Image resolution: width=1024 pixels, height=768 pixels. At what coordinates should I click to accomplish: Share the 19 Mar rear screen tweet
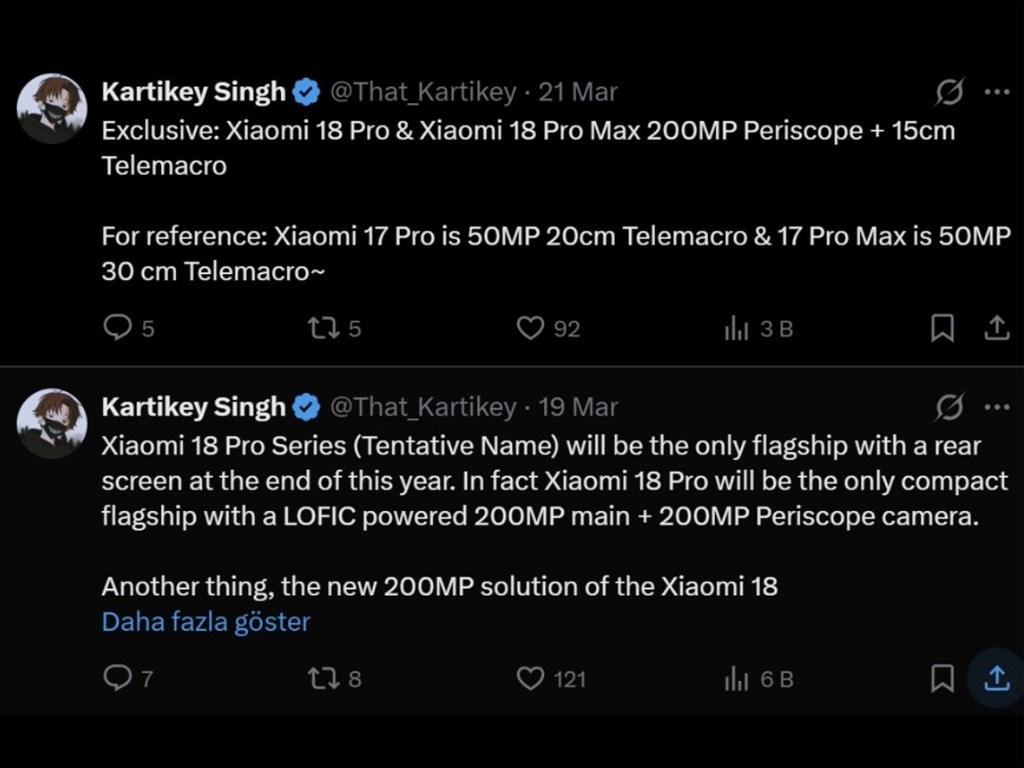(x=996, y=678)
